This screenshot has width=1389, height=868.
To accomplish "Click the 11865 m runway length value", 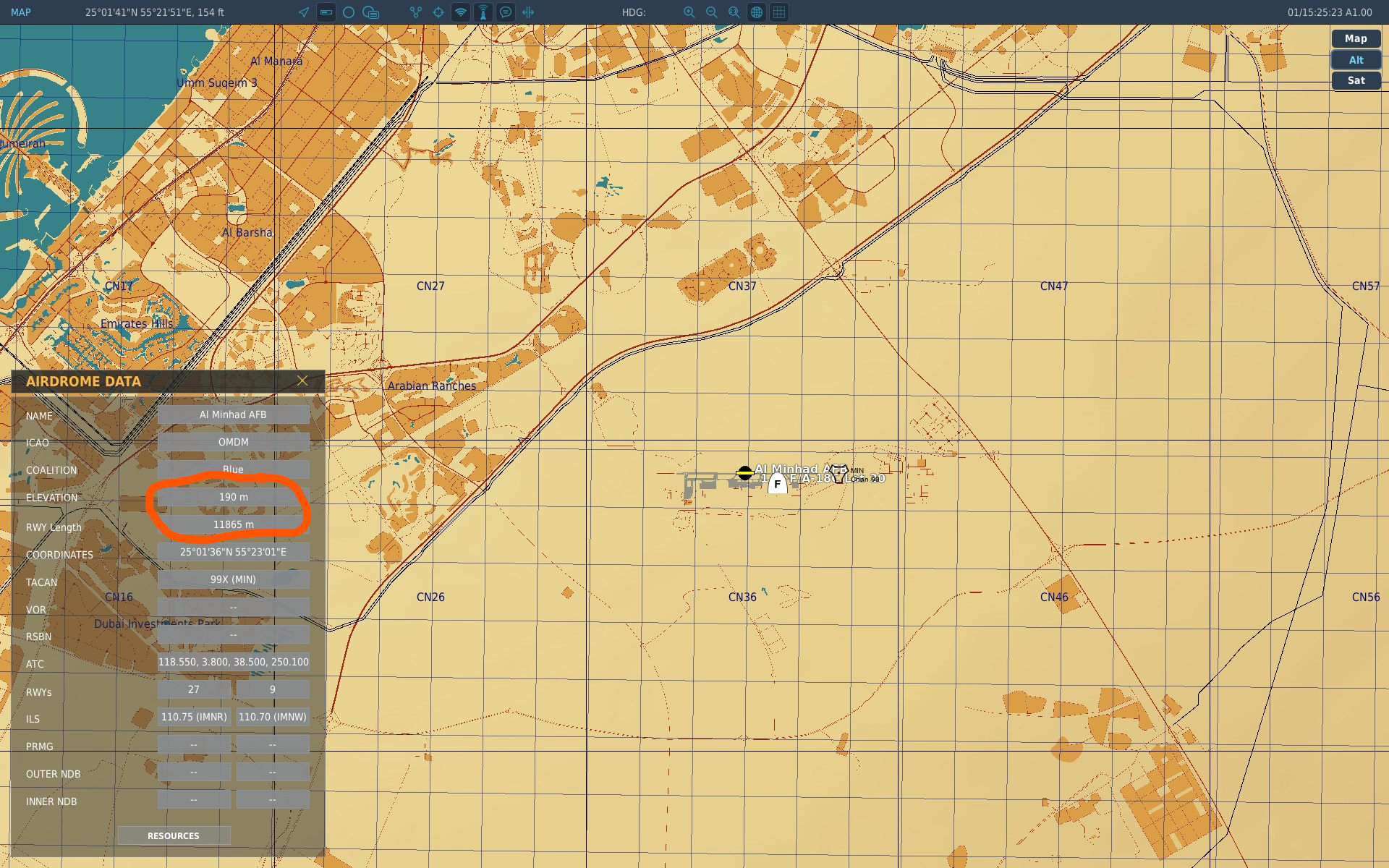I will (x=233, y=524).
